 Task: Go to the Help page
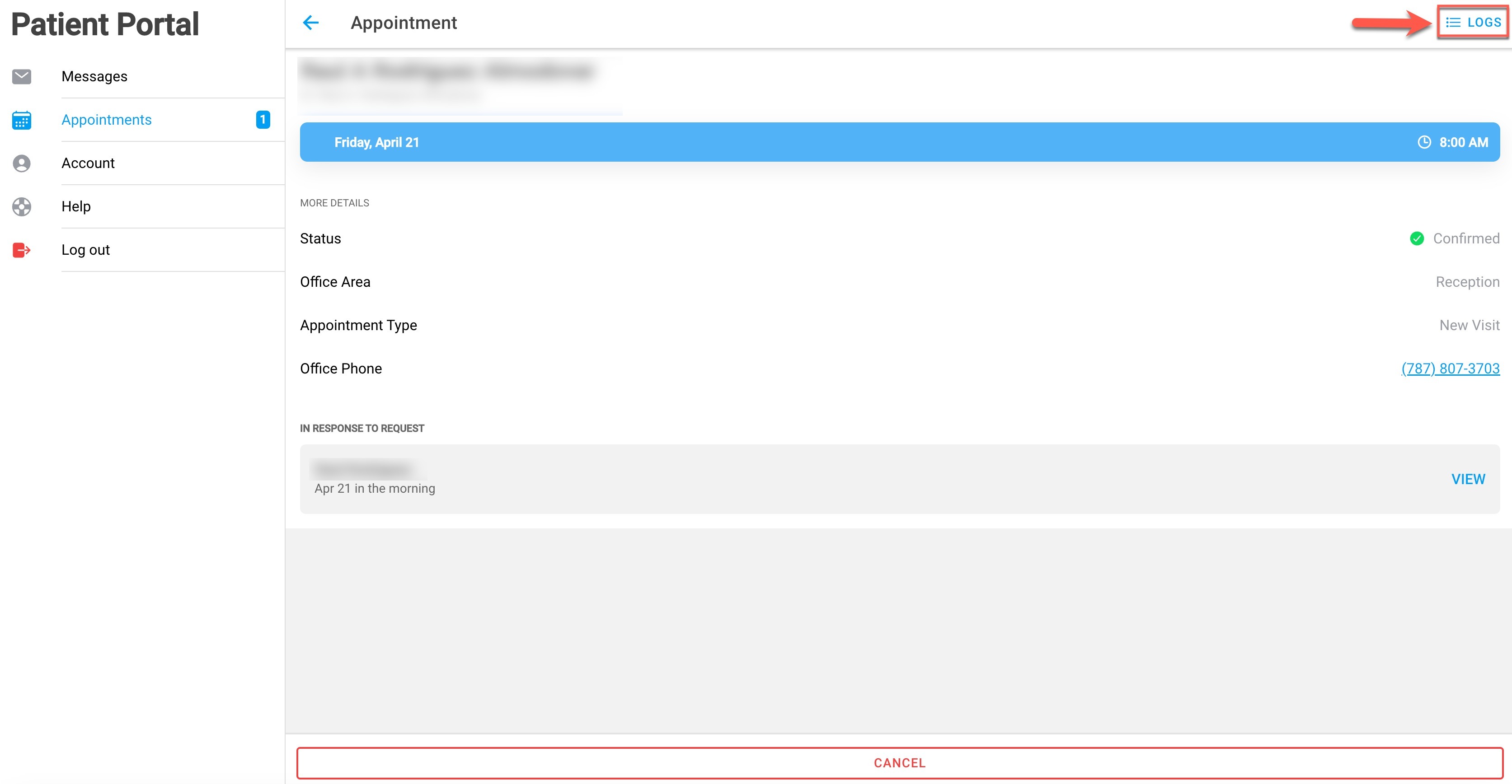tap(76, 206)
